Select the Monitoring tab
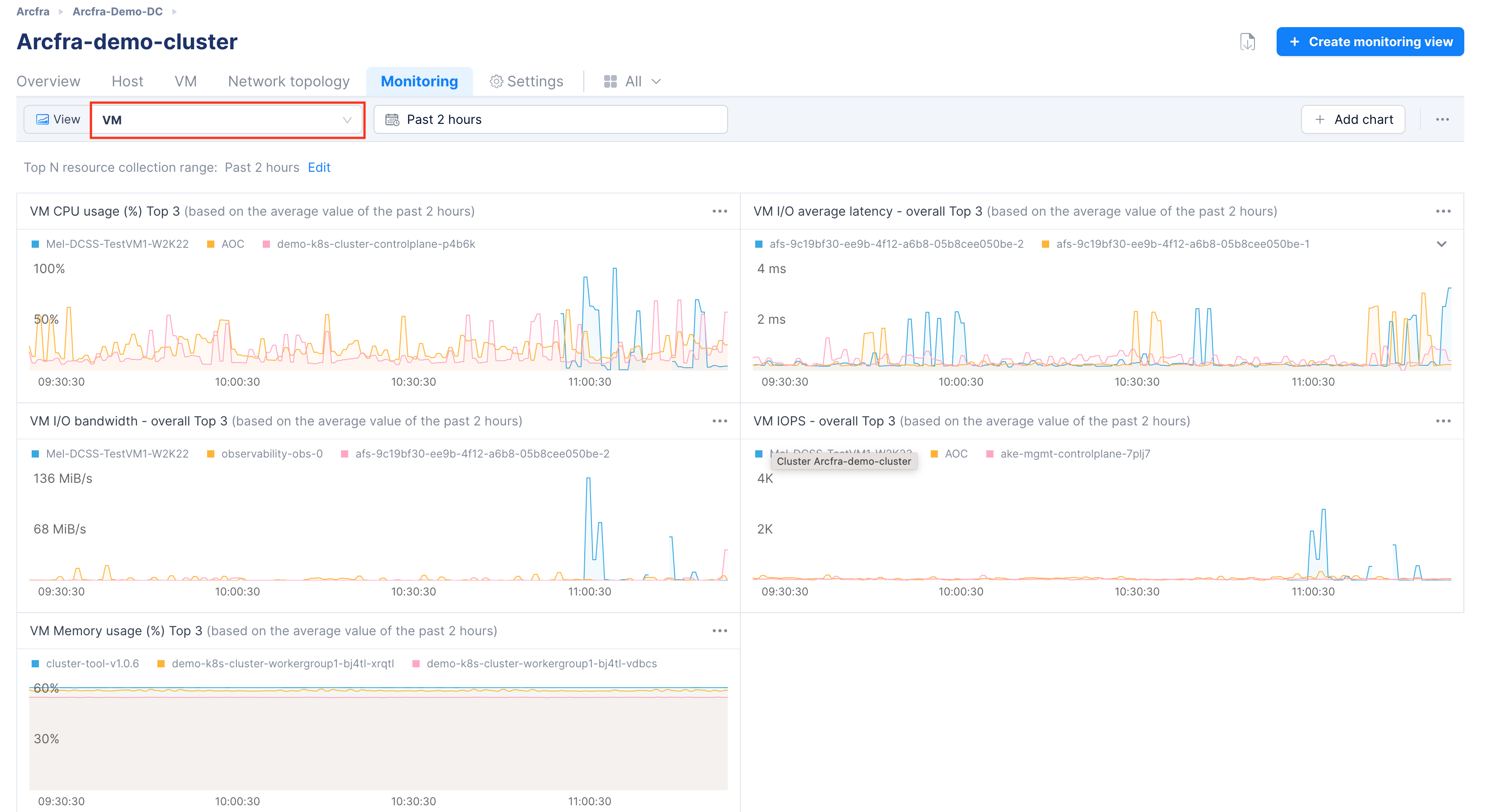 pyautogui.click(x=419, y=81)
